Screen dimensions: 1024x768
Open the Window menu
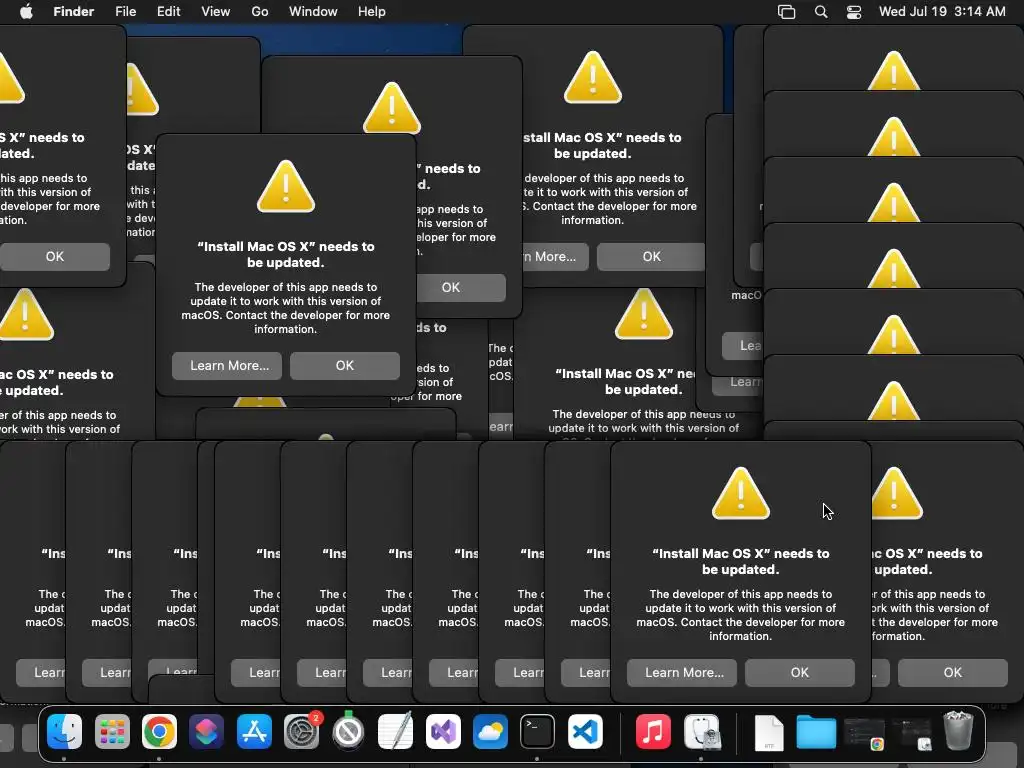(x=313, y=12)
